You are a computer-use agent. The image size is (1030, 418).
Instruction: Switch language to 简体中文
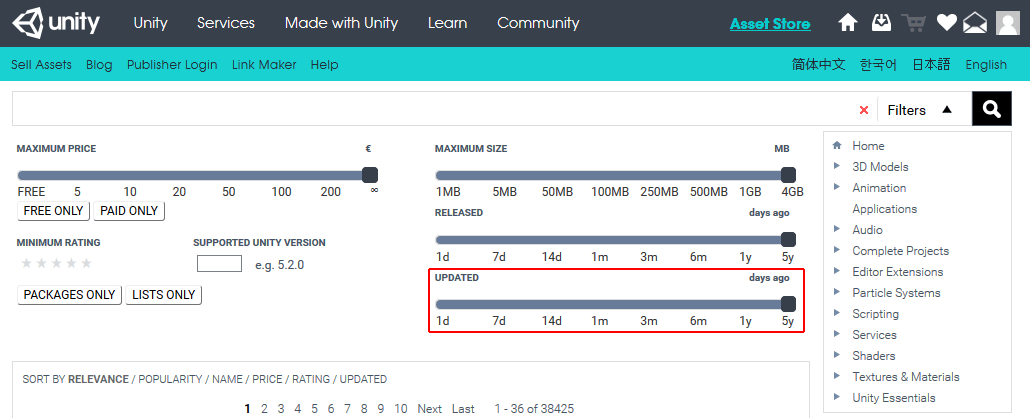pyautogui.click(x=818, y=64)
